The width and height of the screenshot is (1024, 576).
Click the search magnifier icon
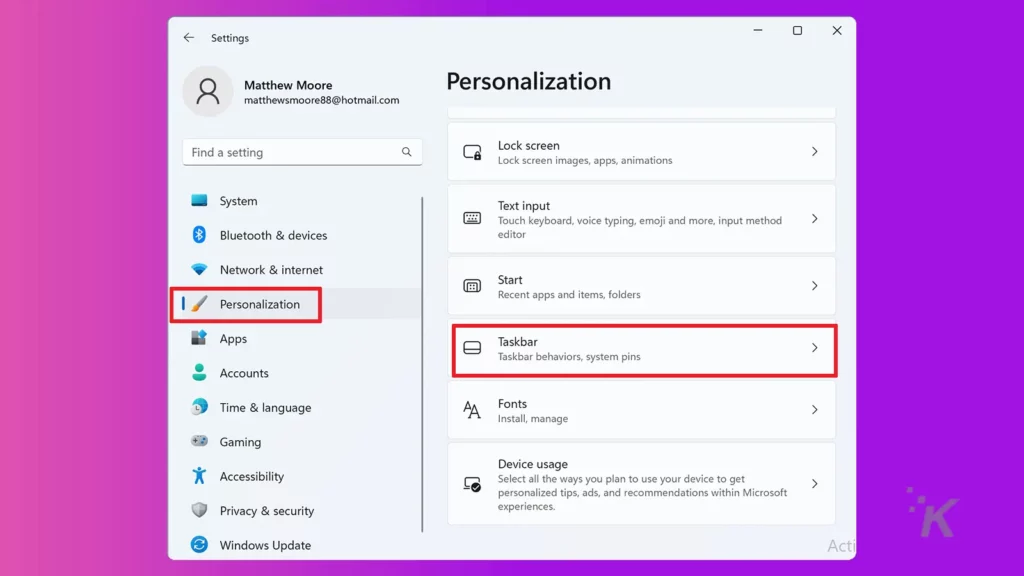click(406, 152)
